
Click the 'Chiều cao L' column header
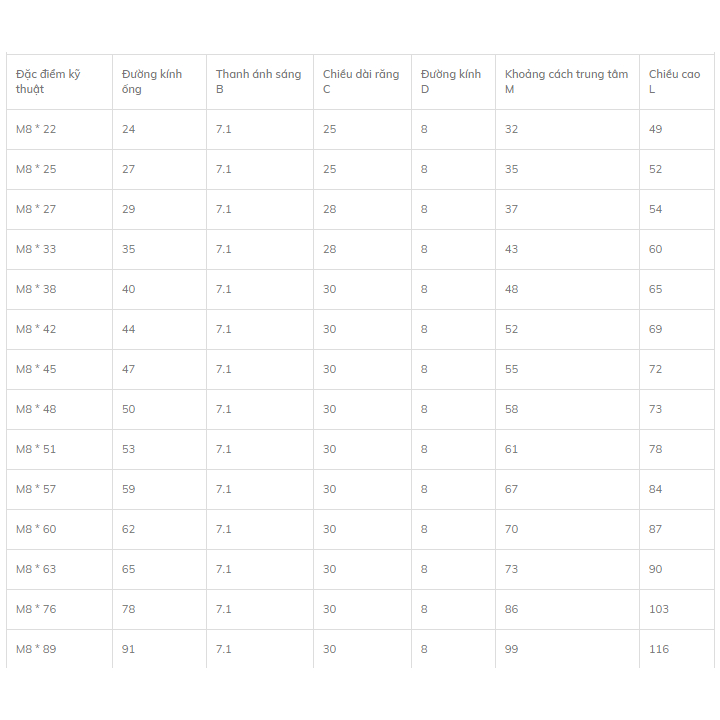[x=674, y=81]
